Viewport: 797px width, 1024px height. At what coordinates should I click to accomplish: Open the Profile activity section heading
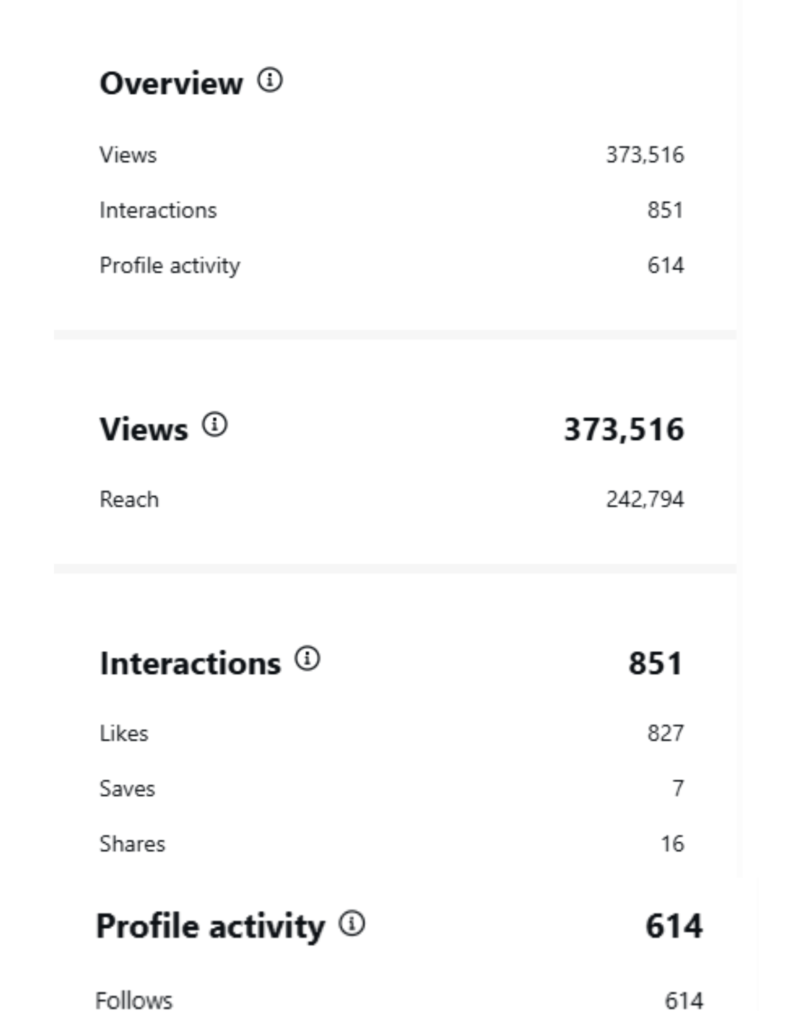209,926
